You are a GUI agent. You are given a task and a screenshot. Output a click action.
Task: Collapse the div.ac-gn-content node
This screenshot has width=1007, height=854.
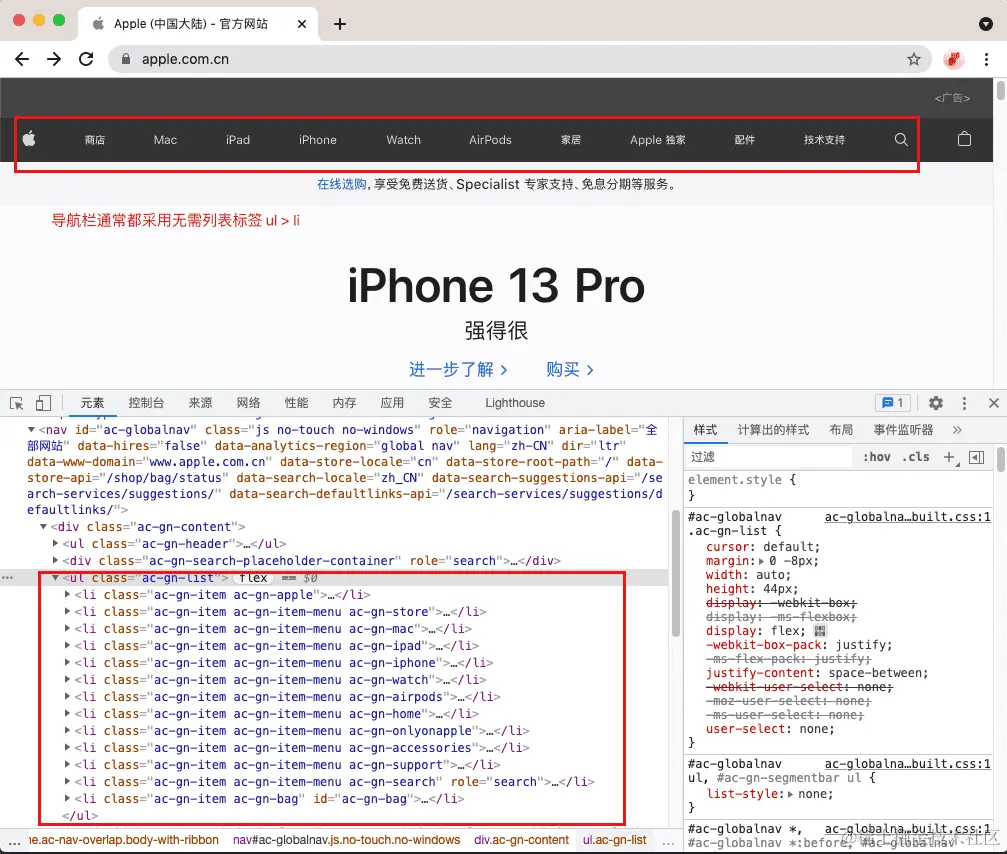(43, 527)
